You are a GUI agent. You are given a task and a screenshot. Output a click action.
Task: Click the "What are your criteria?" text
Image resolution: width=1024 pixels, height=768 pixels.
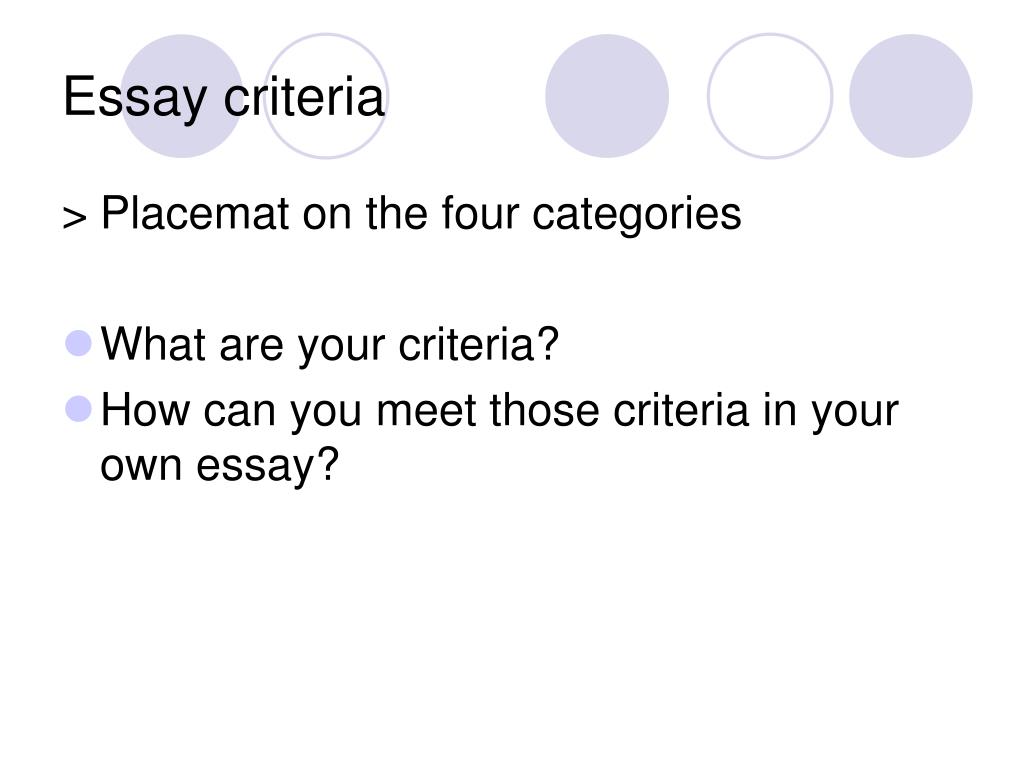(330, 345)
